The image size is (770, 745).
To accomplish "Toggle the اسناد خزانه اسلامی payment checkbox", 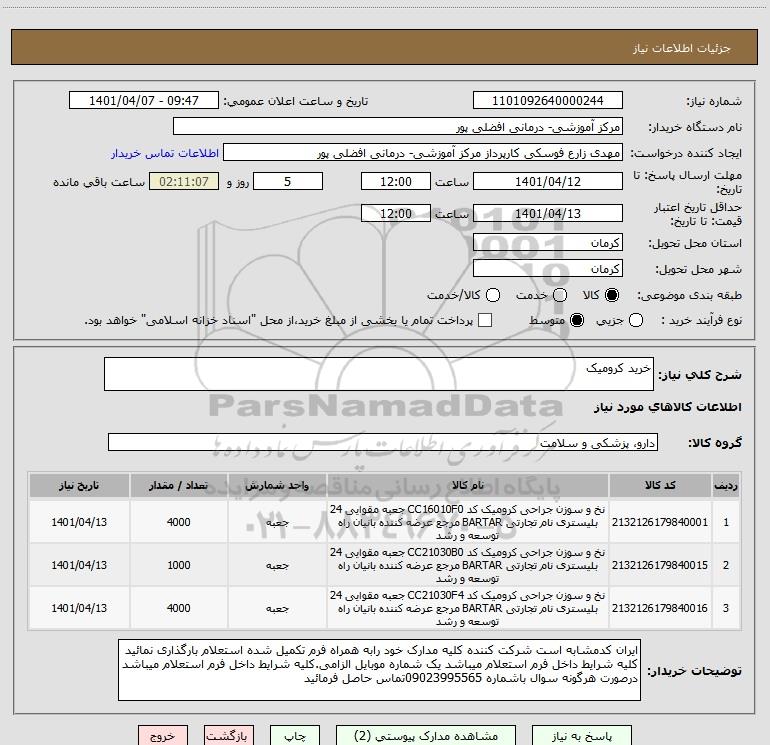I will tap(485, 320).
